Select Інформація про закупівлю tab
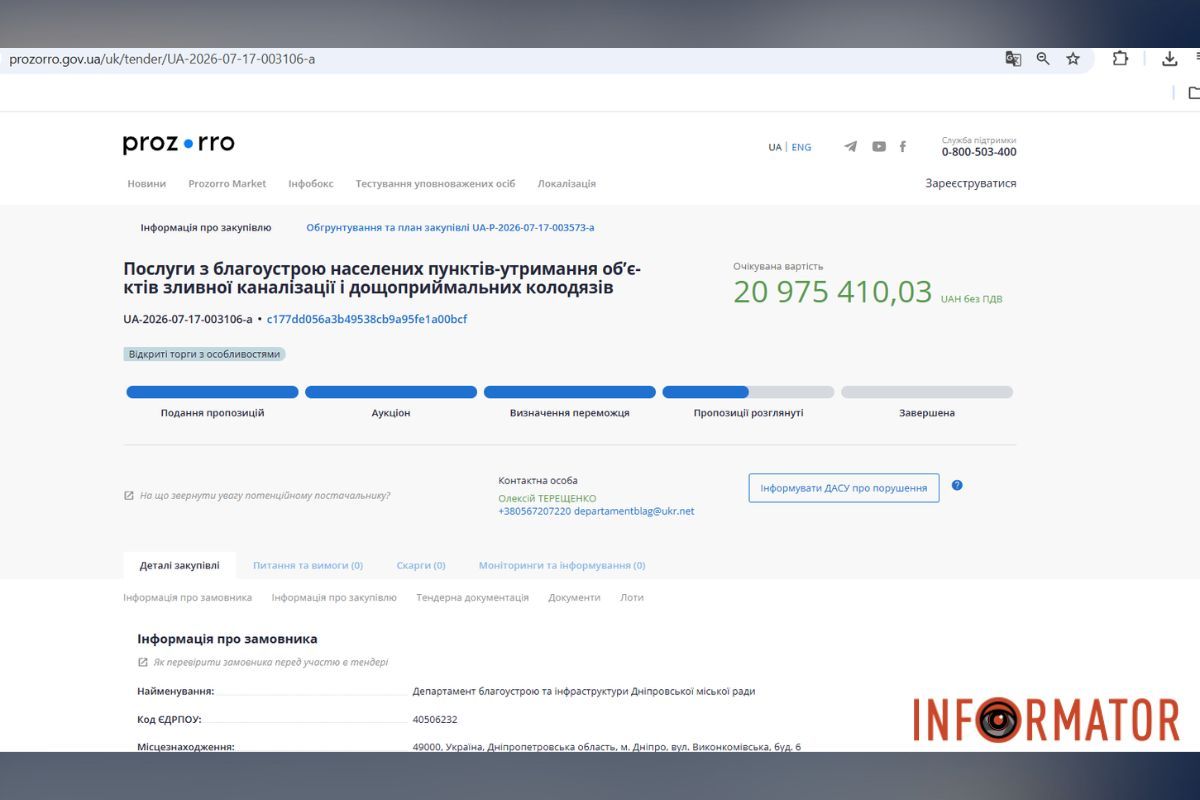 pos(206,227)
